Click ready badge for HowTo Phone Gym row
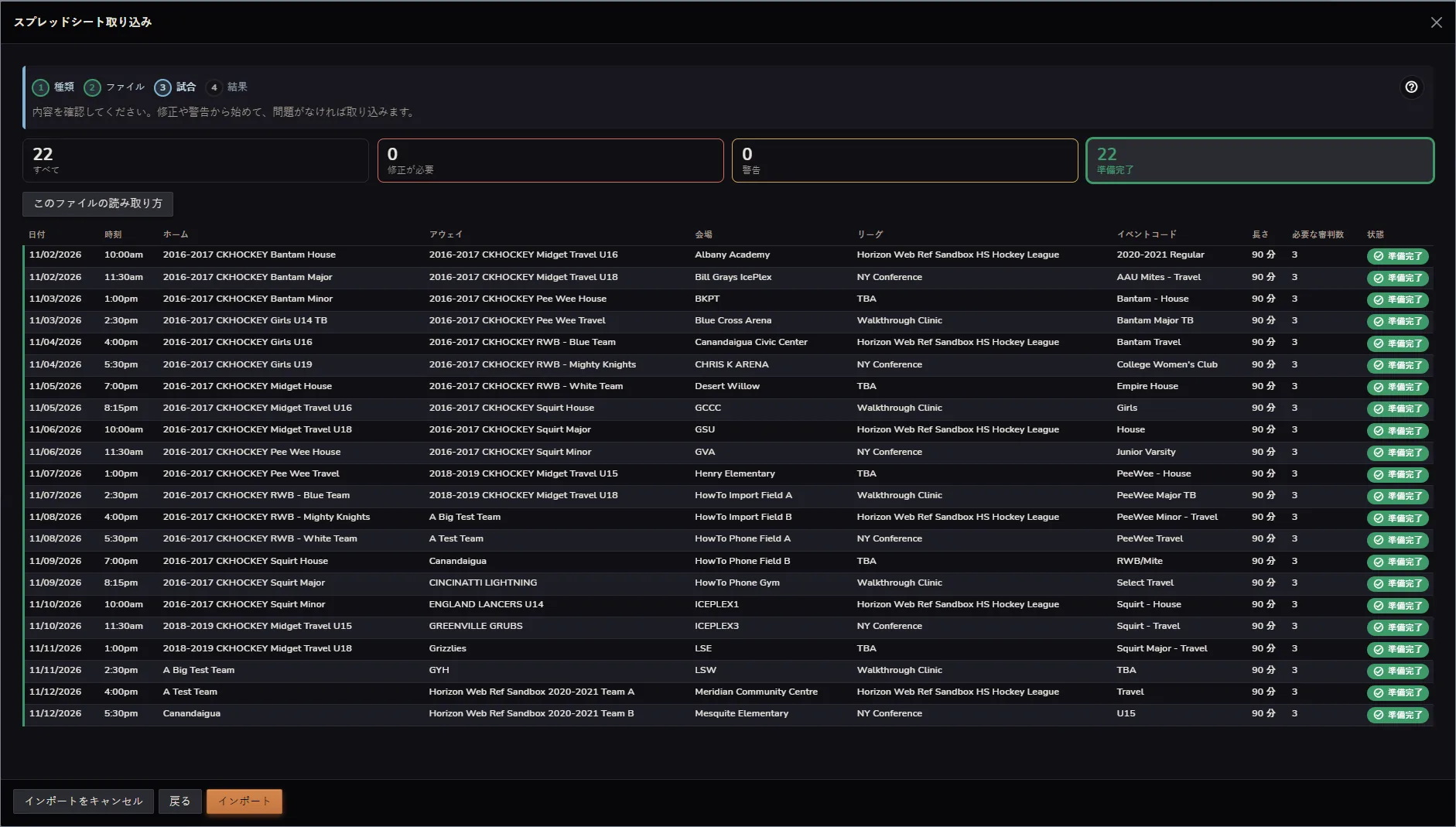1456x827 pixels. [x=1397, y=583]
